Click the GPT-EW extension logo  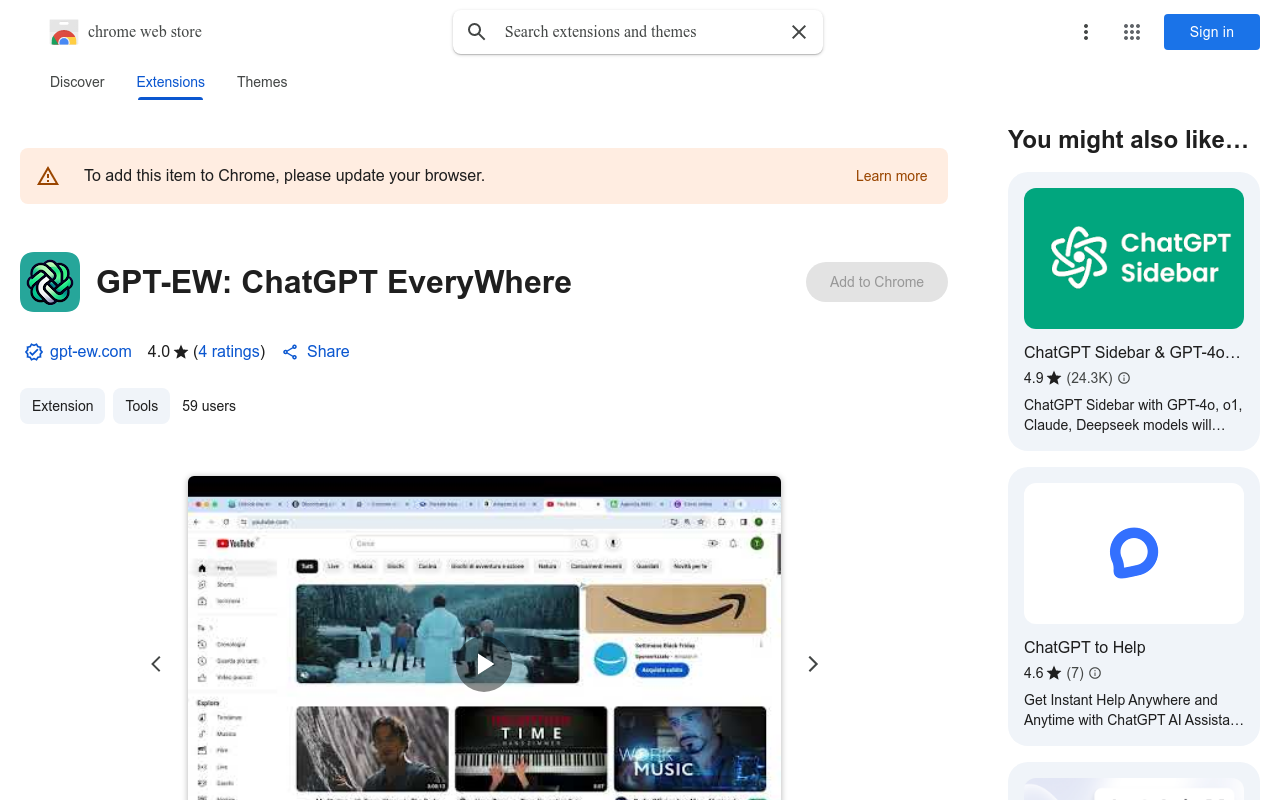click(50, 282)
